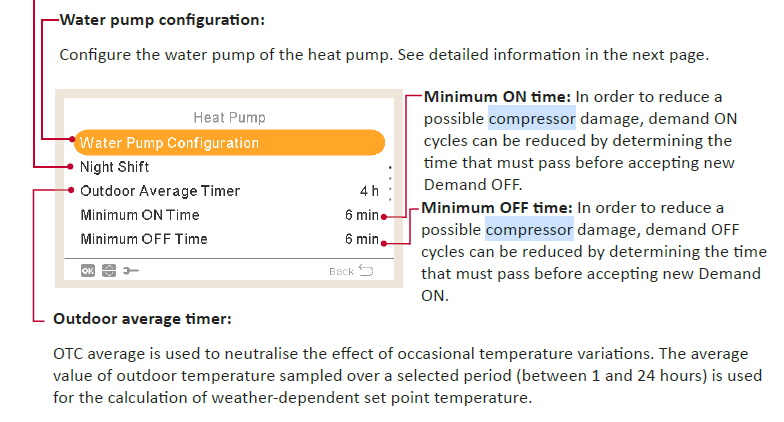Click the up/down navigation arrows icon

click(x=108, y=270)
